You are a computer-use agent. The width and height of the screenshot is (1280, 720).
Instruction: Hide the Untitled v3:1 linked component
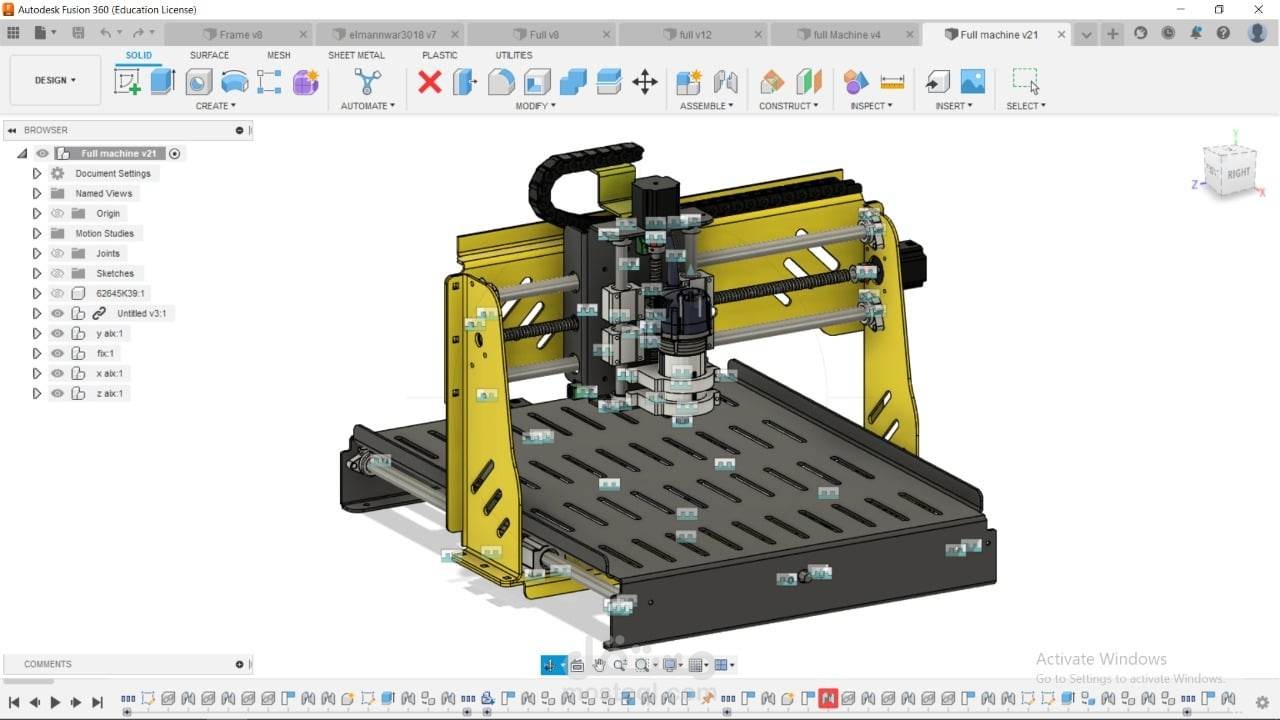click(56, 313)
